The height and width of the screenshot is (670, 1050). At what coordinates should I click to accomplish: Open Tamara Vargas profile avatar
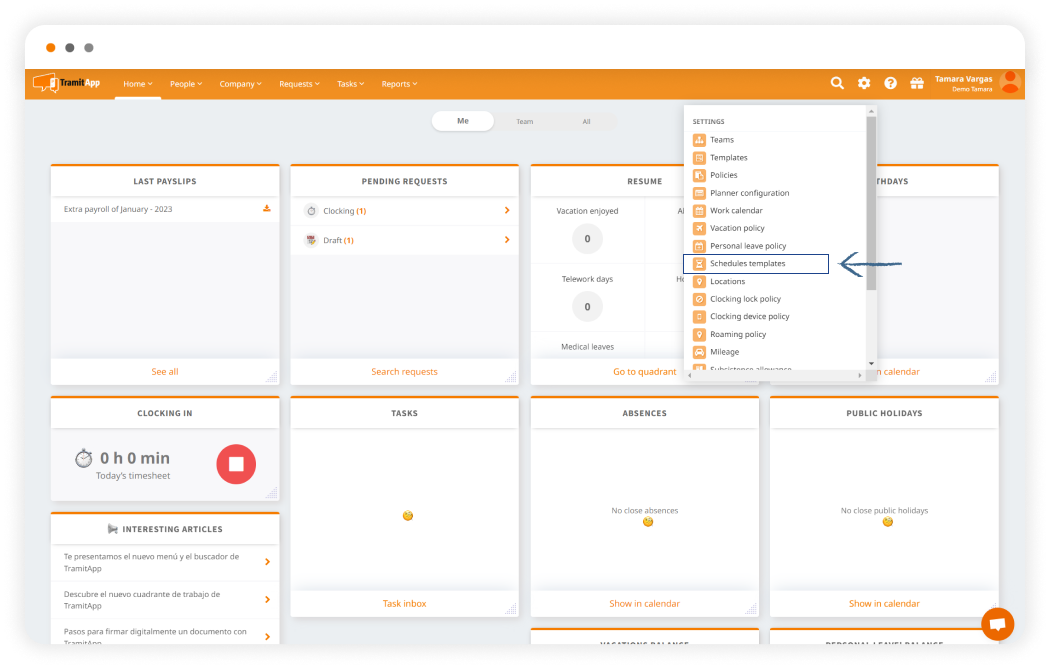point(1009,83)
